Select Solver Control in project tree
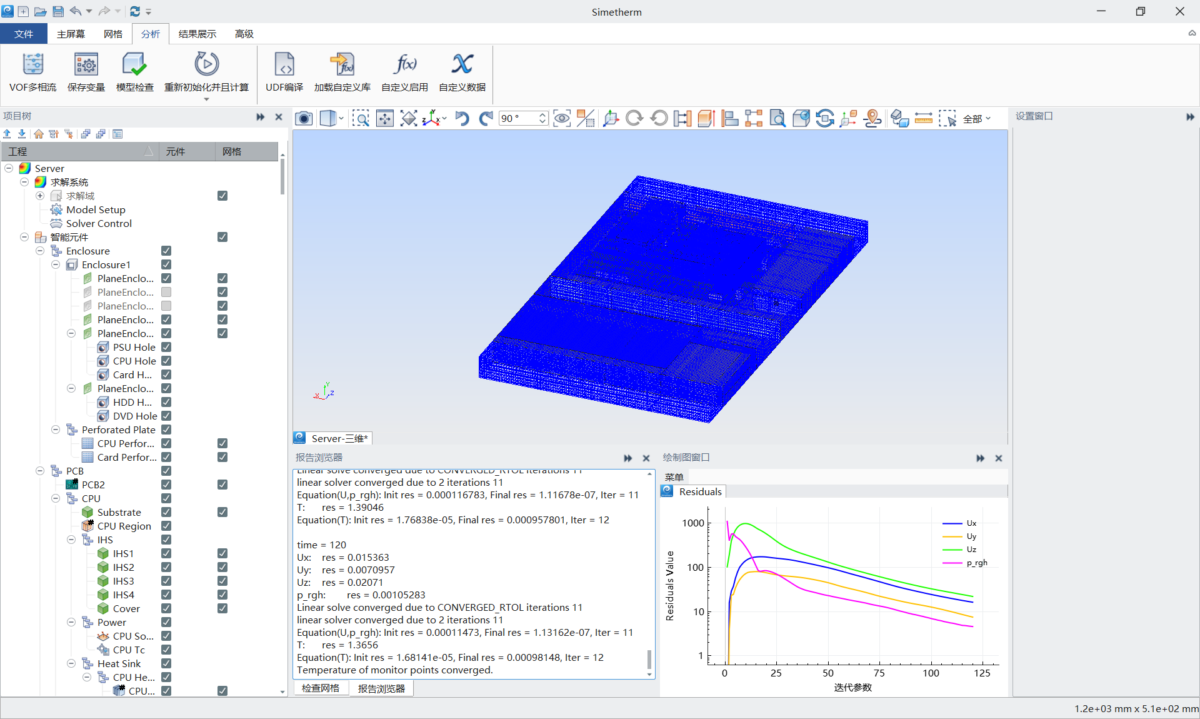Screen dimensions: 1200x719 pyautogui.click(x=99, y=223)
